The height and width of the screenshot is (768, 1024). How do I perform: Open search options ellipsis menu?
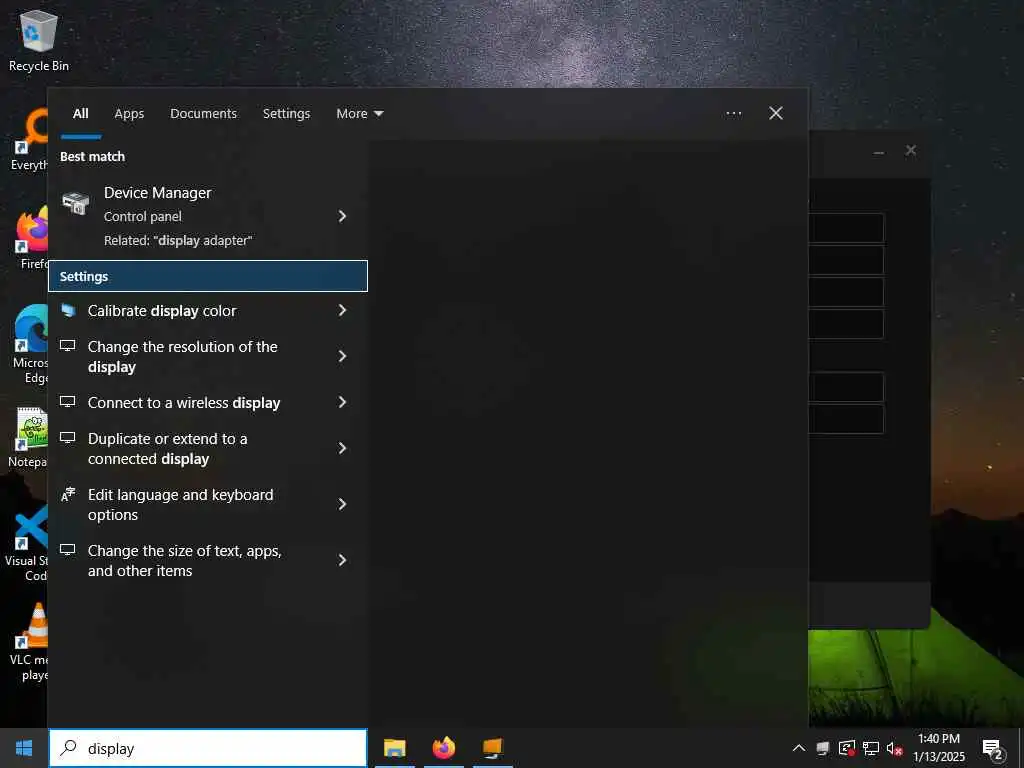click(734, 114)
